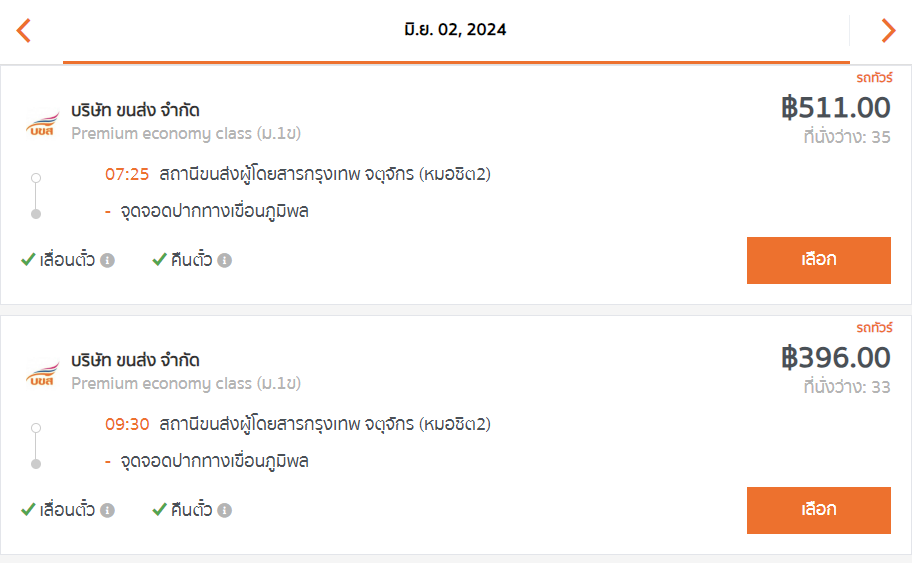912x563 pixels.
Task: Click route stop marker on 07:25 trip
Action: coord(35,196)
